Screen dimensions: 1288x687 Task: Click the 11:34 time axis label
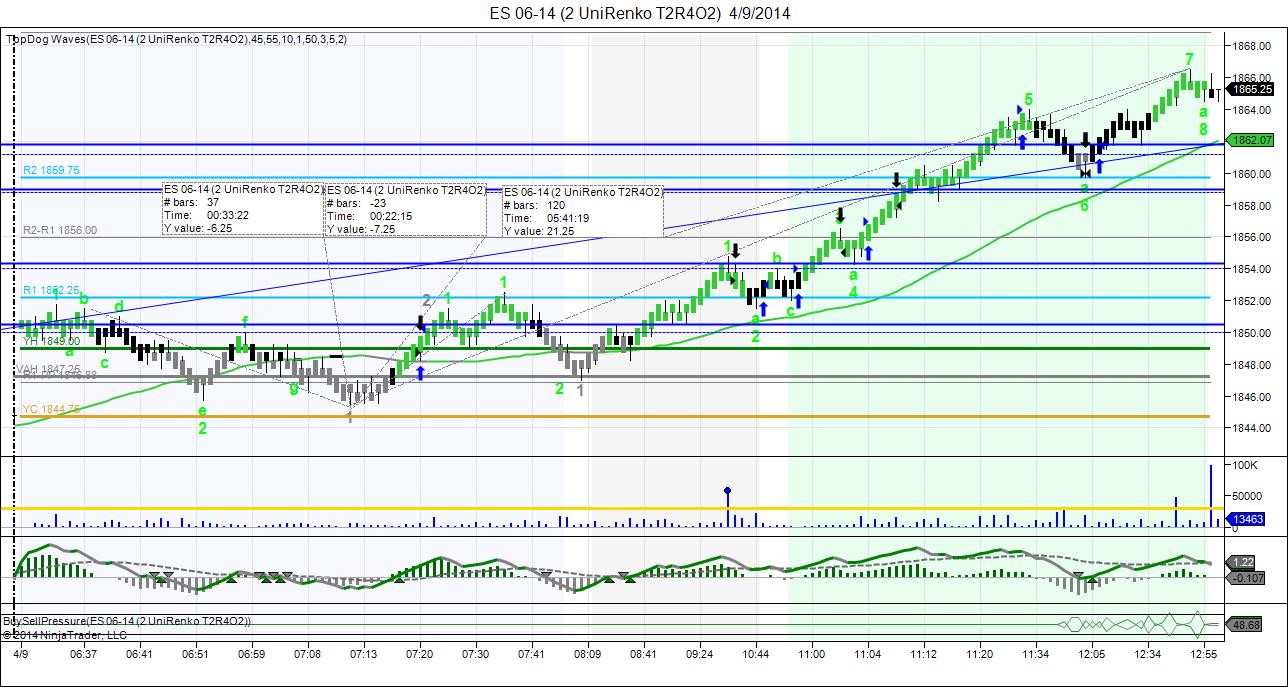pos(1036,654)
